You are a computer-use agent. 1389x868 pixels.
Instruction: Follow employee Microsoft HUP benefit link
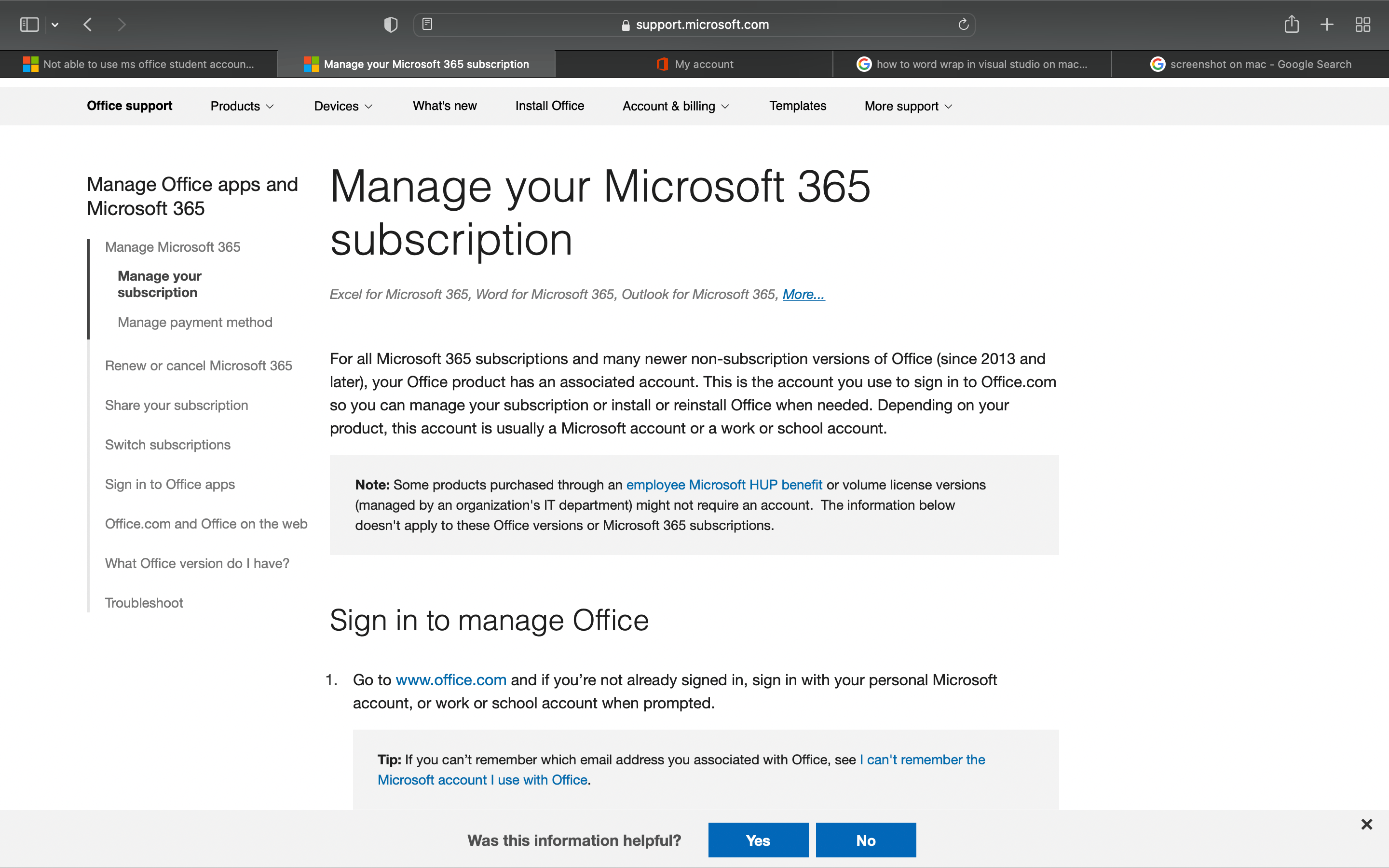click(x=724, y=485)
